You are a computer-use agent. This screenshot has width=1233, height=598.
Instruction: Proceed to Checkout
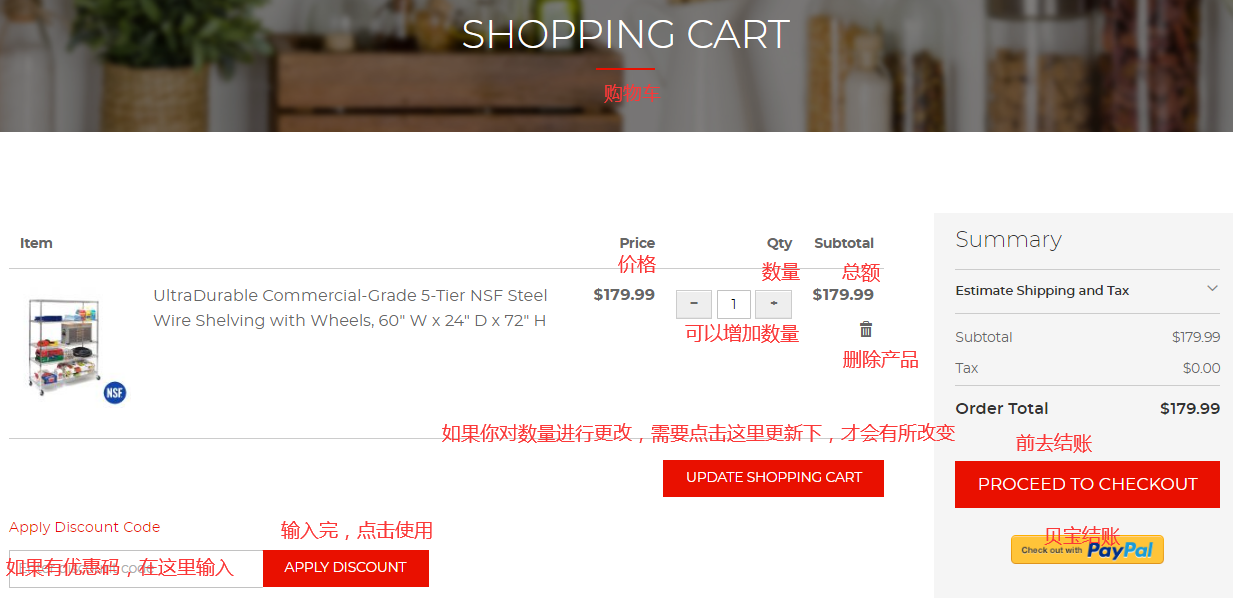coord(1087,484)
